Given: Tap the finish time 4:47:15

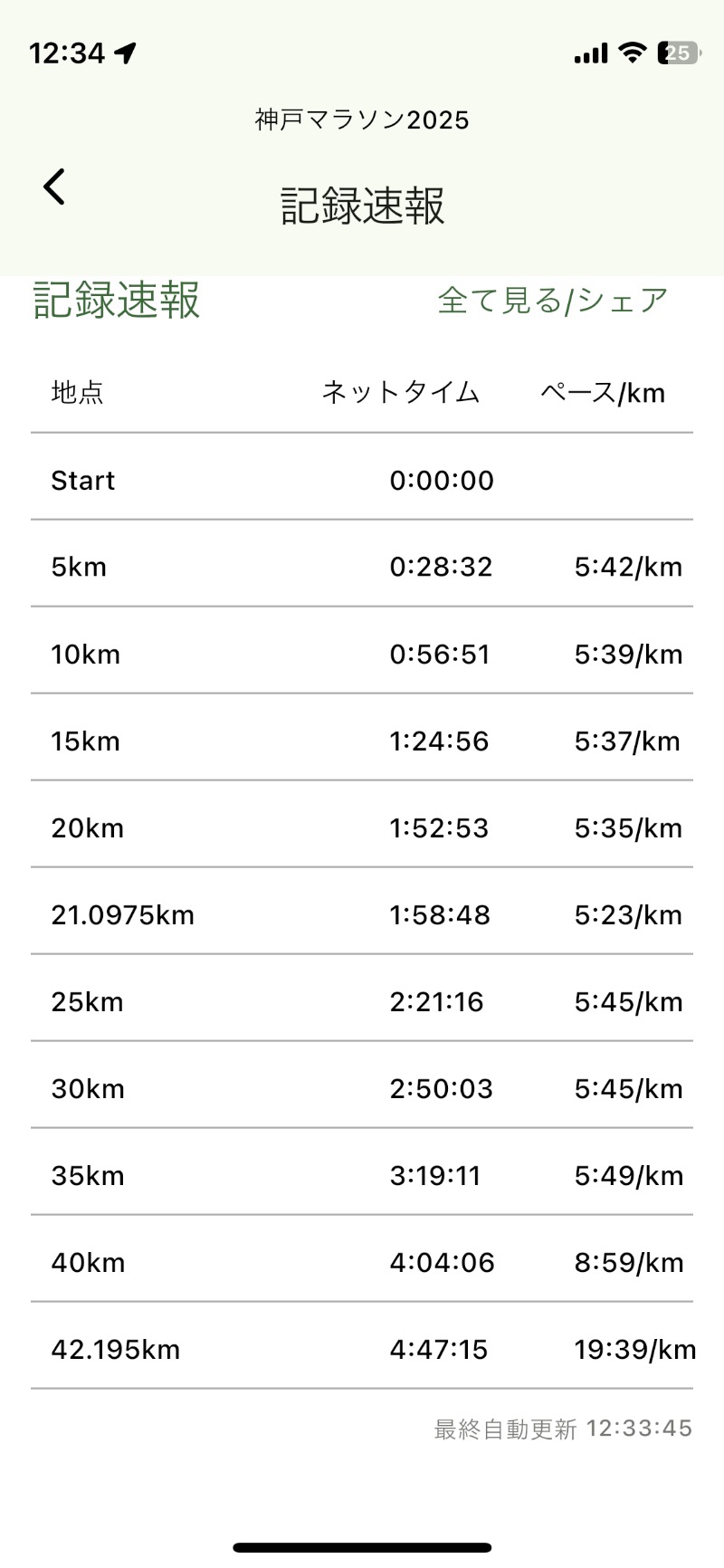Looking at the screenshot, I should tap(438, 1350).
